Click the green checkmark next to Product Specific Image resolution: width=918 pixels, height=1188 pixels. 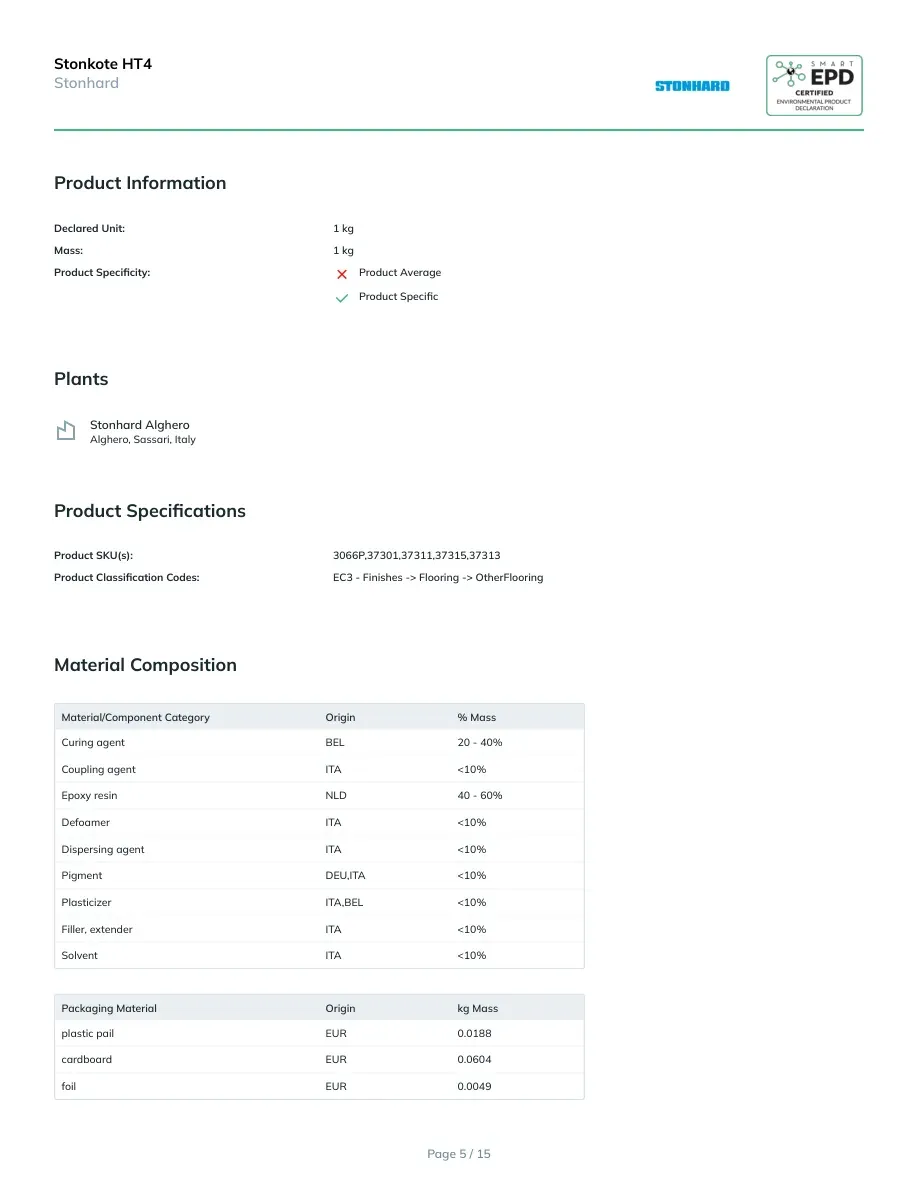(342, 298)
